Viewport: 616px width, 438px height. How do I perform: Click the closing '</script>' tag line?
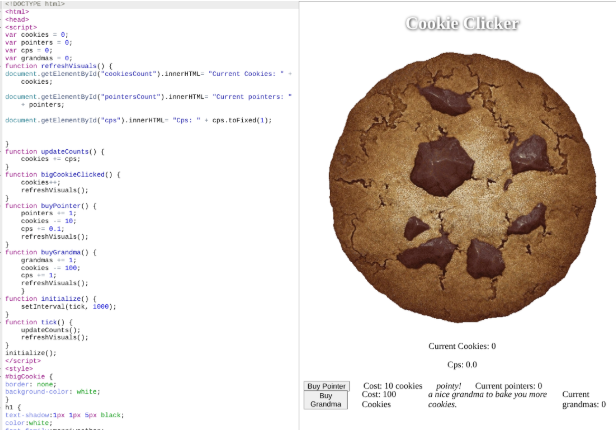point(23,361)
